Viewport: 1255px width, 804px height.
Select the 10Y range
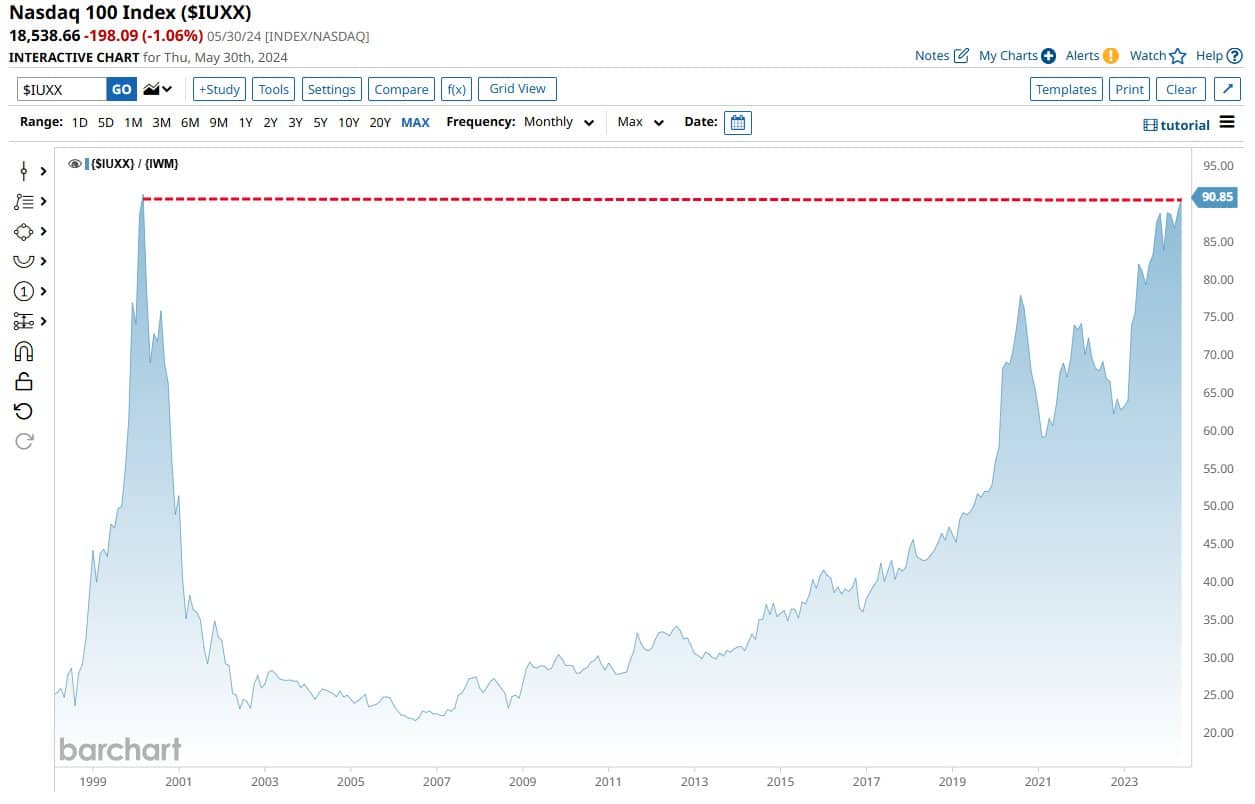click(348, 122)
